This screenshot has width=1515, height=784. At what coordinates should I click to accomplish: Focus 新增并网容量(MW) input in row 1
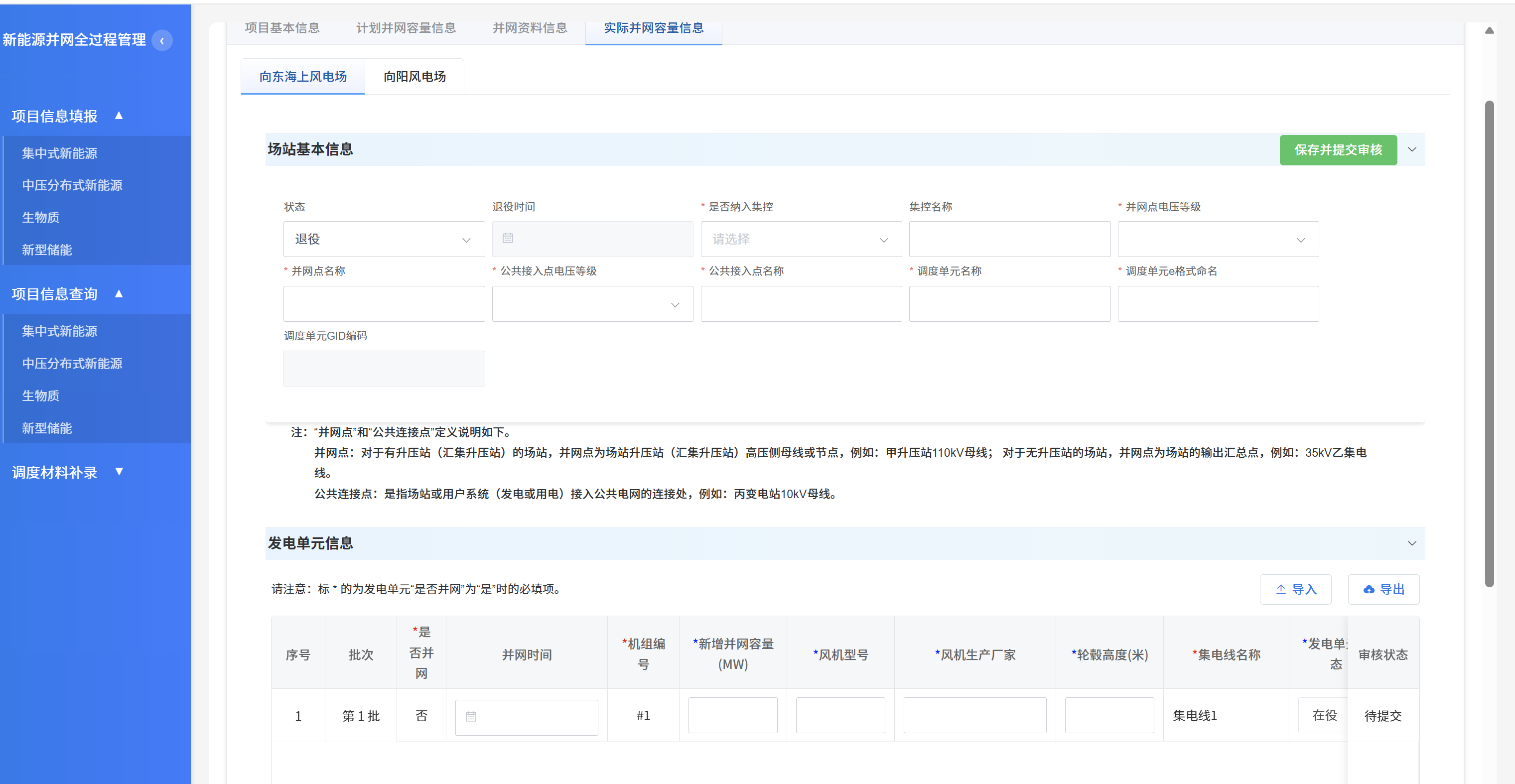pyautogui.click(x=733, y=715)
